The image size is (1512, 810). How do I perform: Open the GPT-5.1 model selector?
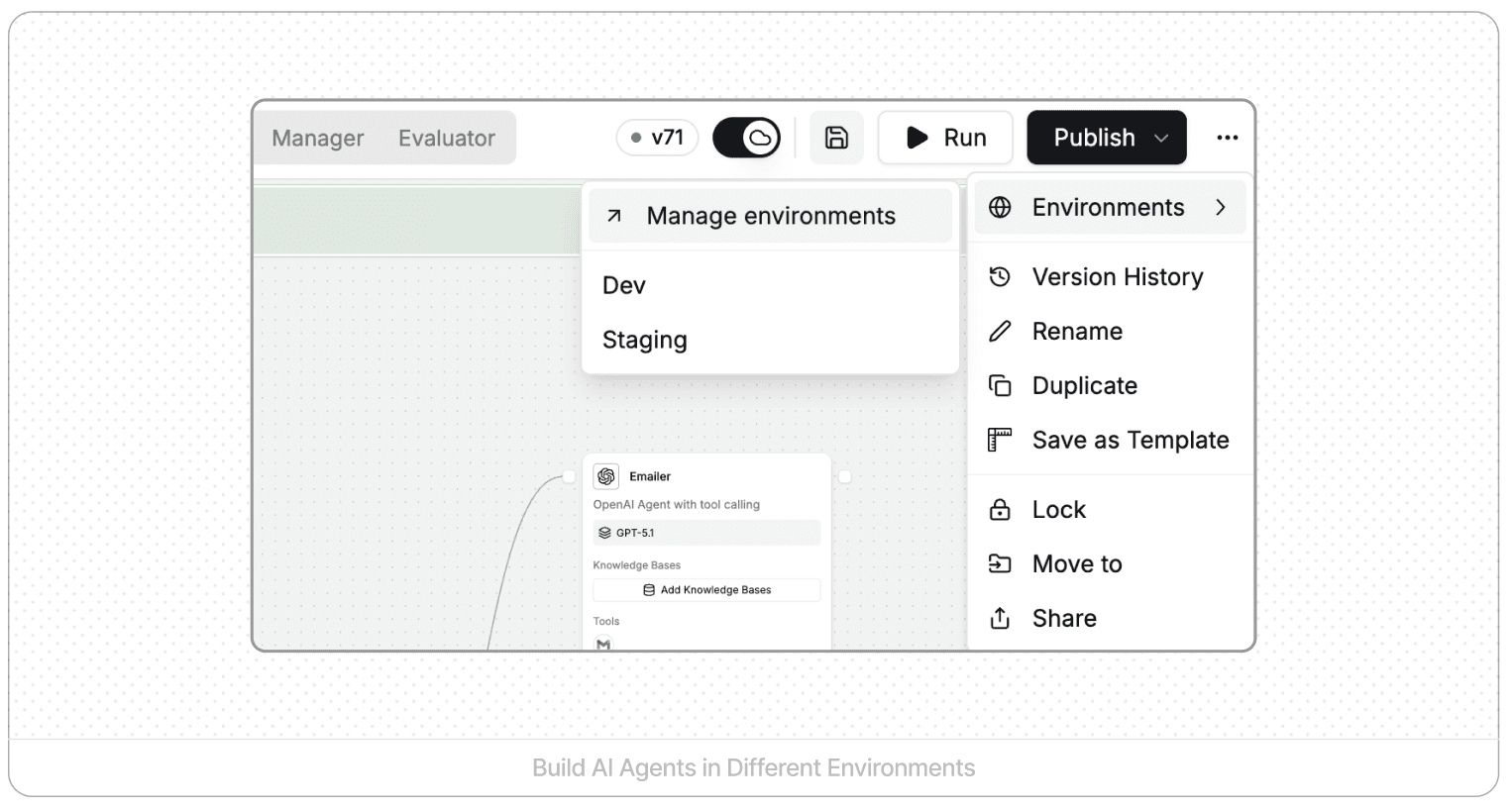pos(706,533)
